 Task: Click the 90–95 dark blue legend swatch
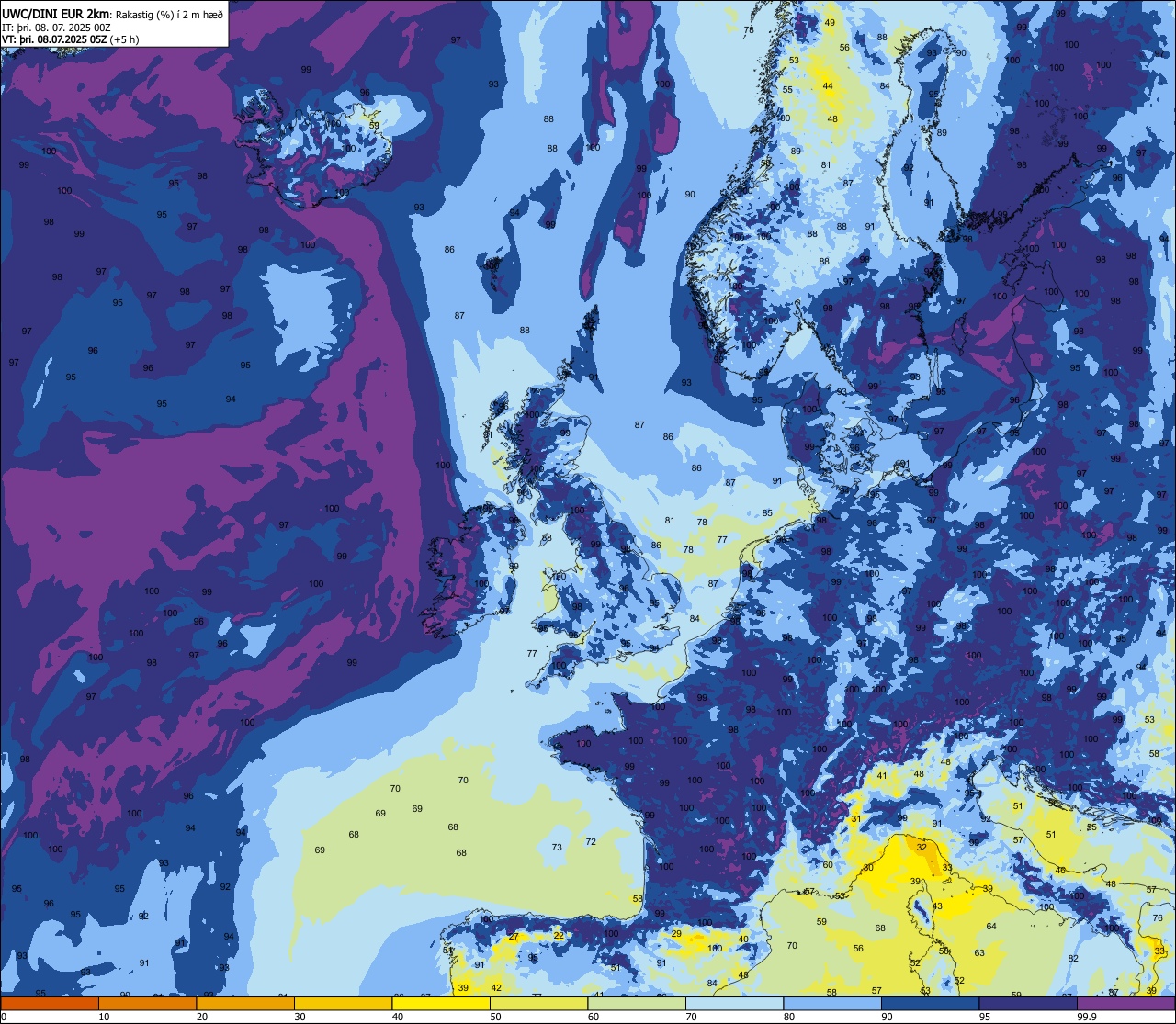[x=930, y=1004]
